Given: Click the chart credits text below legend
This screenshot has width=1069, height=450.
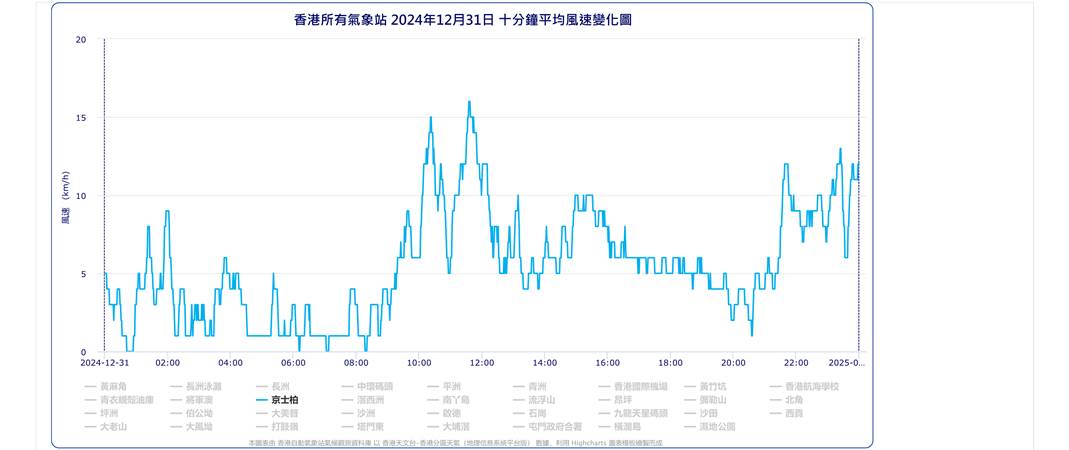Looking at the screenshot, I should pyautogui.click(x=455, y=442).
